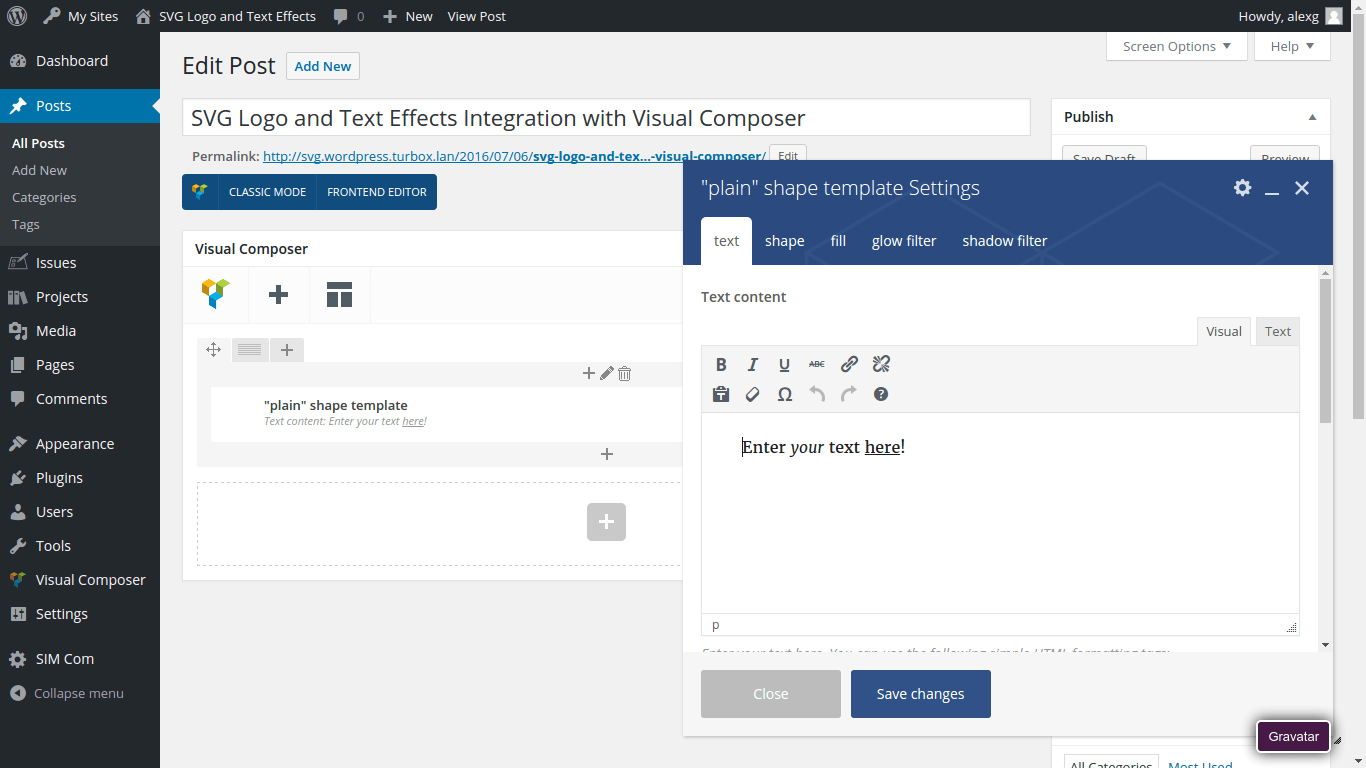Open the New content menu in admin bar
The height and width of the screenshot is (768, 1366).
click(408, 16)
